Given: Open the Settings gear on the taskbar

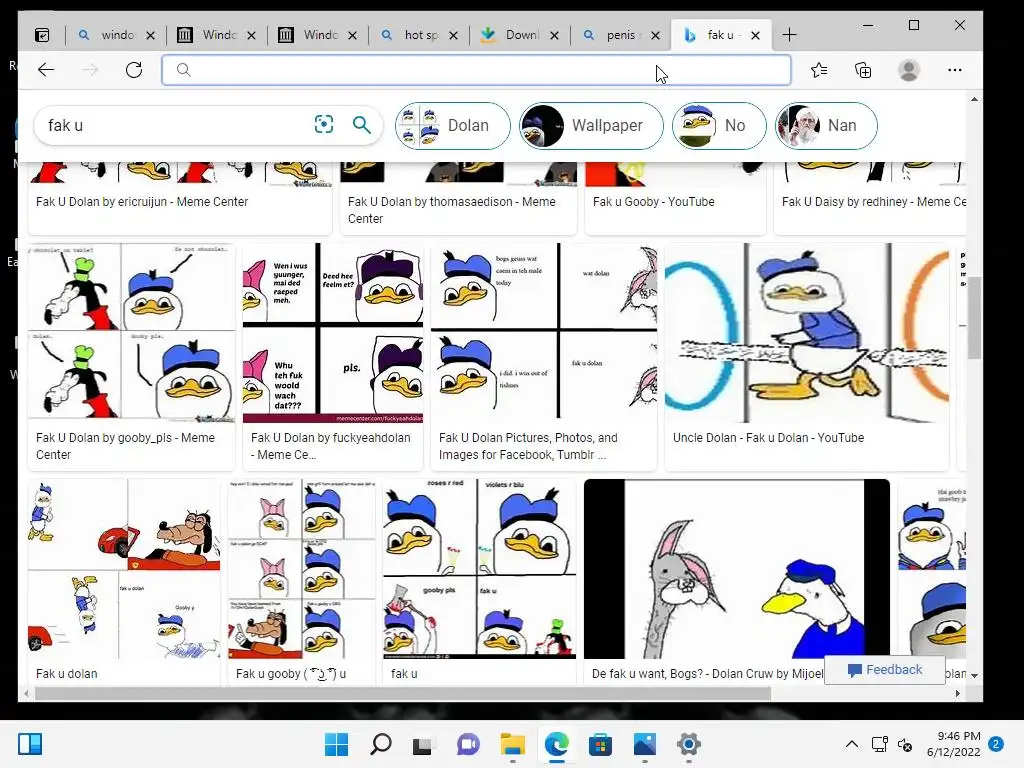Looking at the screenshot, I should (688, 744).
